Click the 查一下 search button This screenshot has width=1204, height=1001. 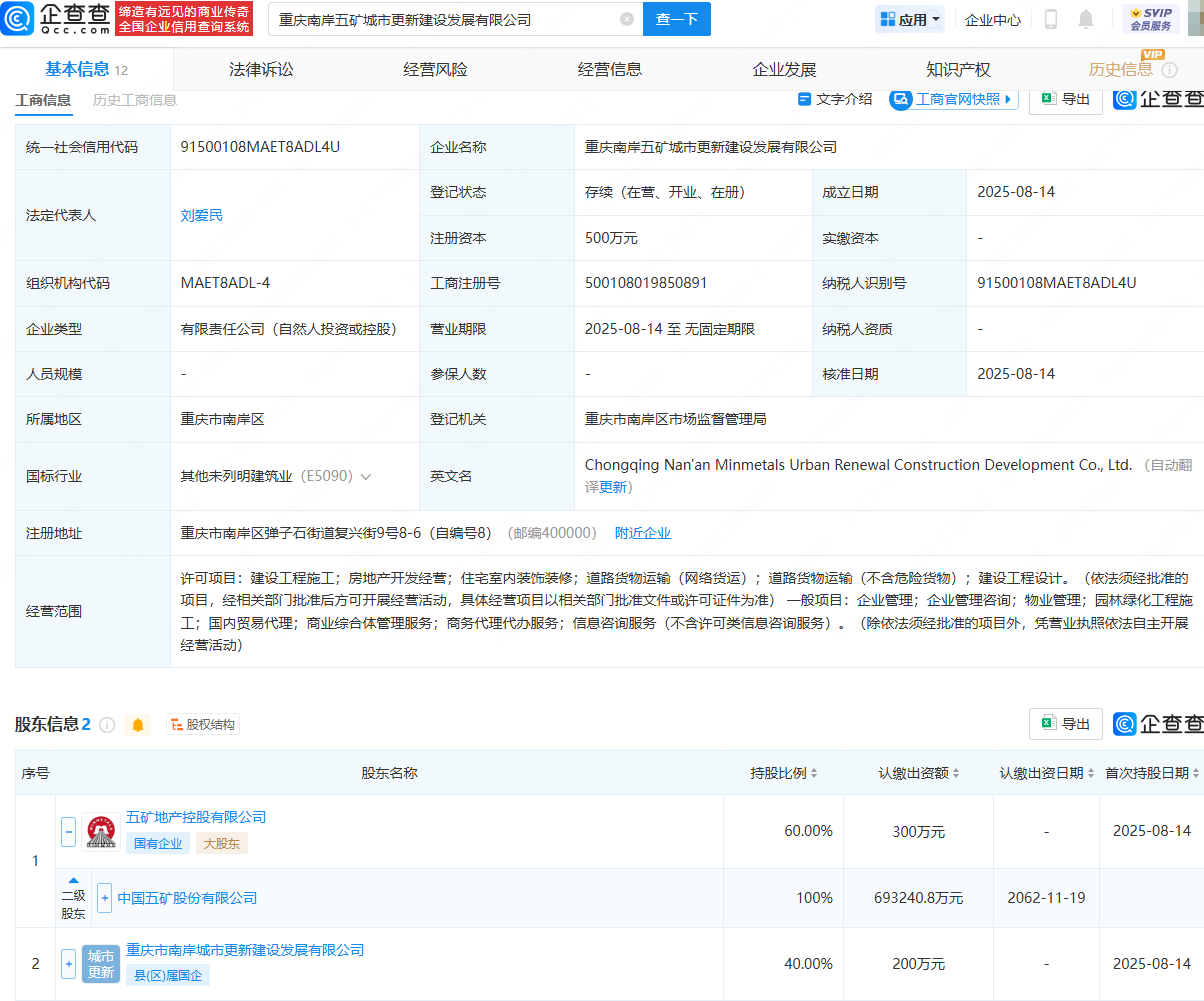677,19
